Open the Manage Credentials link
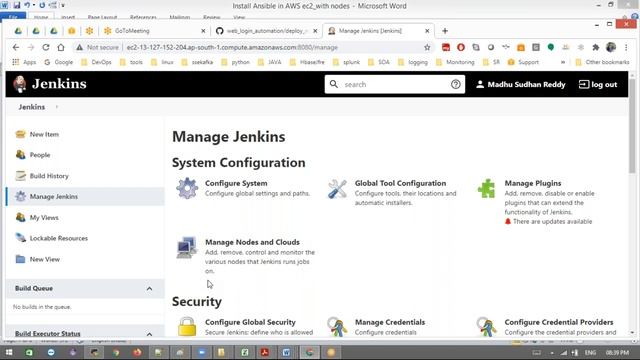Viewport: 640px width, 360px height. pyautogui.click(x=390, y=322)
